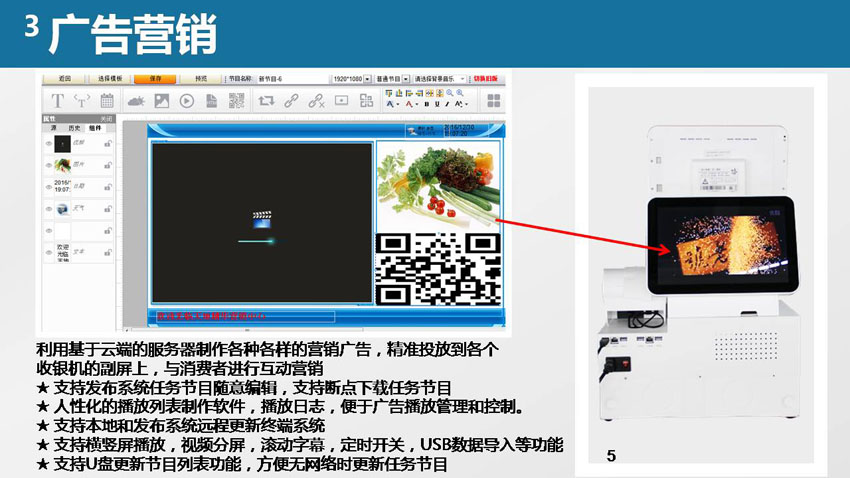The image size is (850, 478).
Task: Click the chain link icon
Action: click(291, 100)
